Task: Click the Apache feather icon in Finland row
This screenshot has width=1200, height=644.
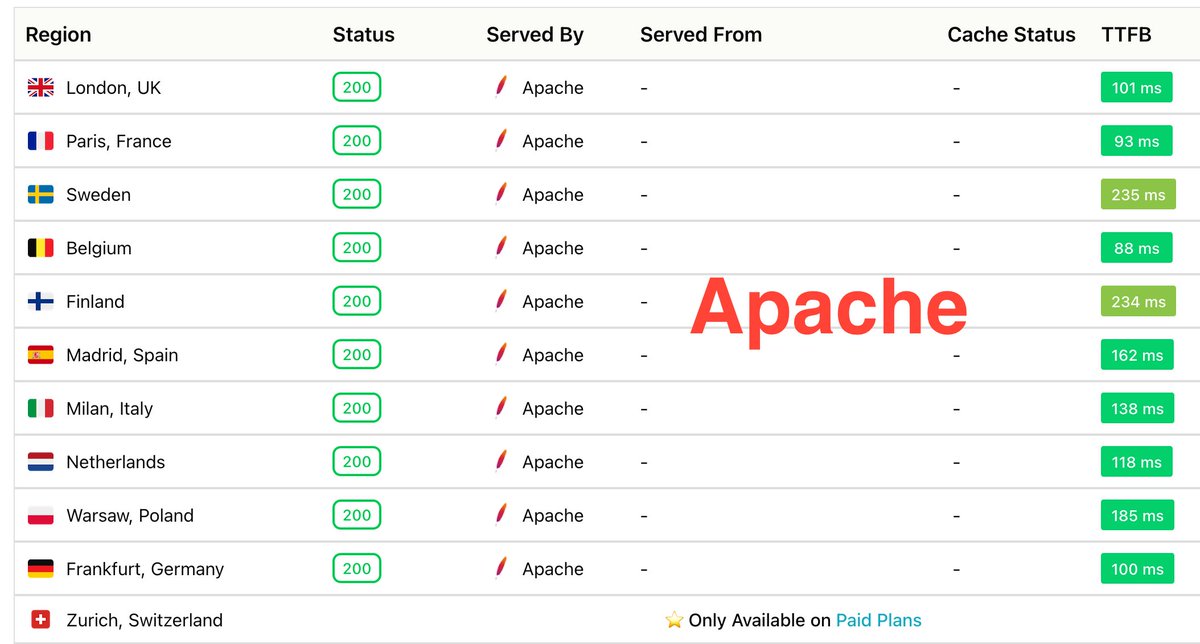Action: 501,301
